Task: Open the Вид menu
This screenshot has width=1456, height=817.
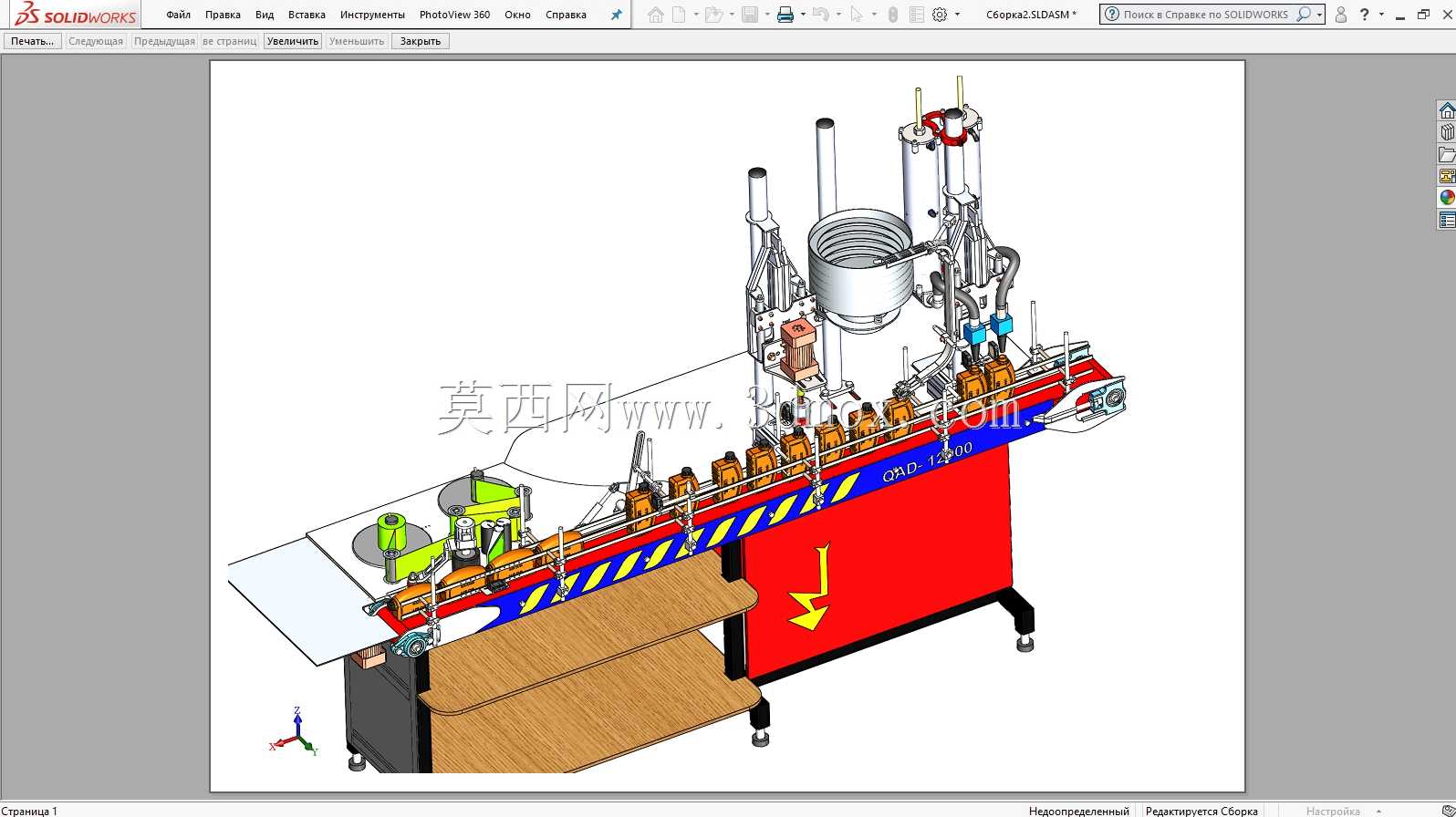Action: pos(265,15)
